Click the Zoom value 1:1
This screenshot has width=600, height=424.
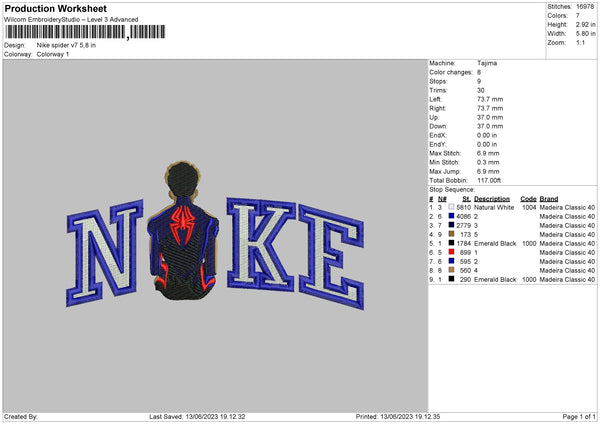[580, 42]
